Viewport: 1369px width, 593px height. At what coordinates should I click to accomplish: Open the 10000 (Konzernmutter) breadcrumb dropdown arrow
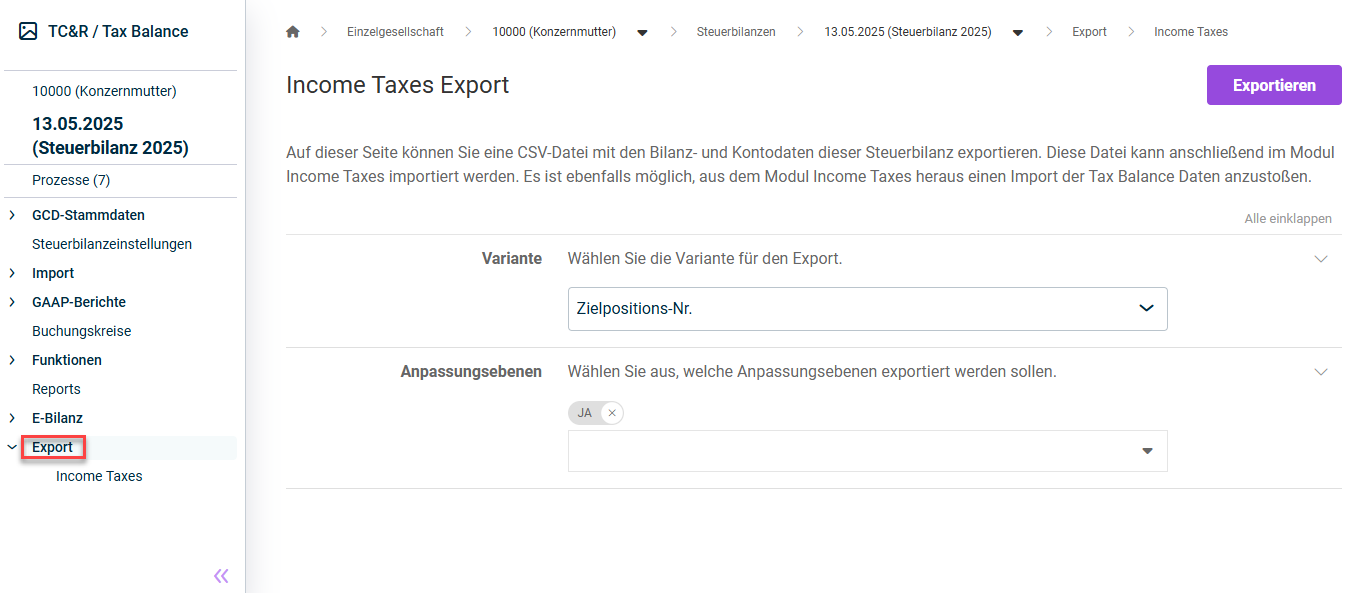(x=642, y=33)
